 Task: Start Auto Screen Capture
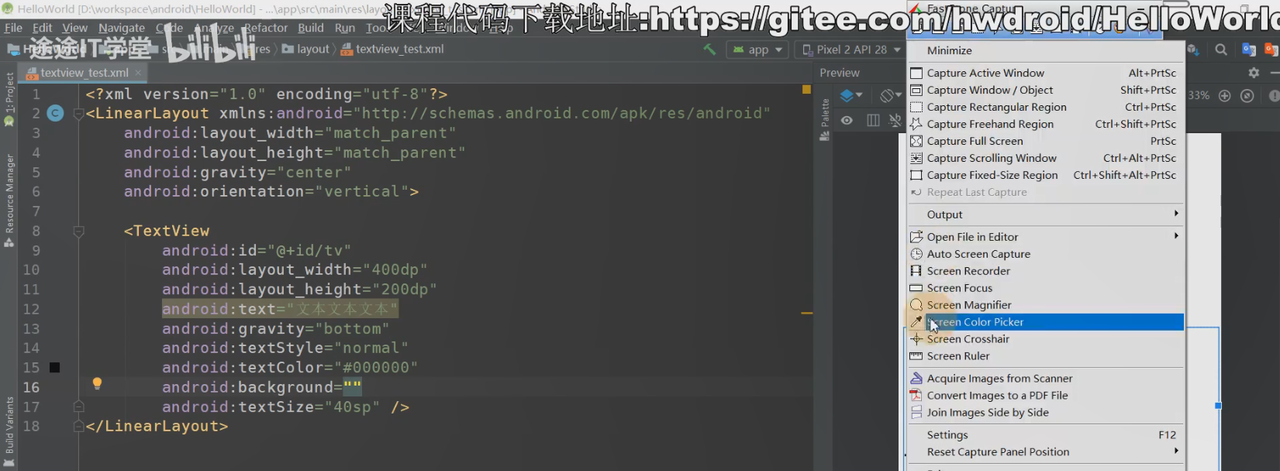[x=1045, y=254]
